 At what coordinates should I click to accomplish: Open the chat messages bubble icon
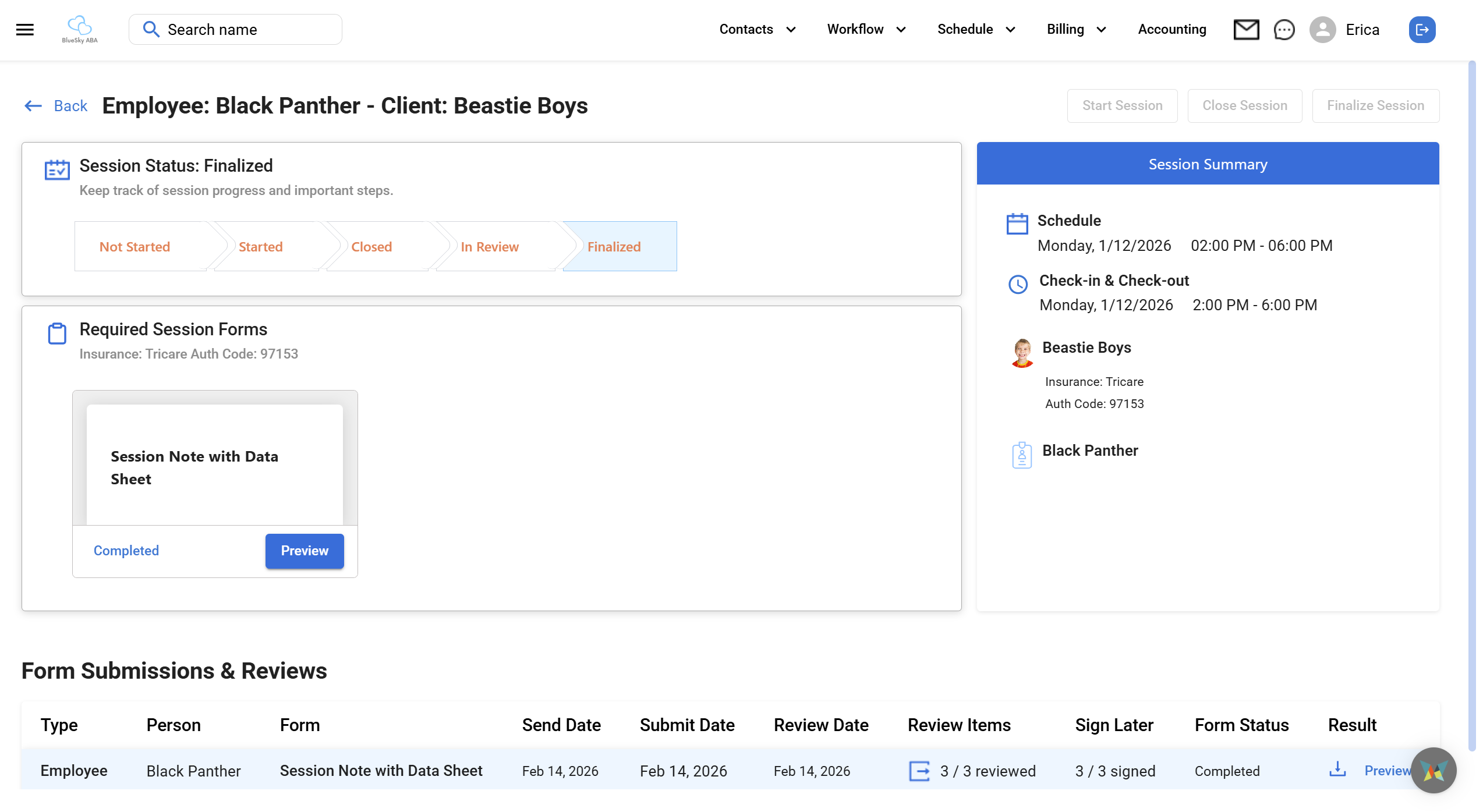[x=1284, y=30]
